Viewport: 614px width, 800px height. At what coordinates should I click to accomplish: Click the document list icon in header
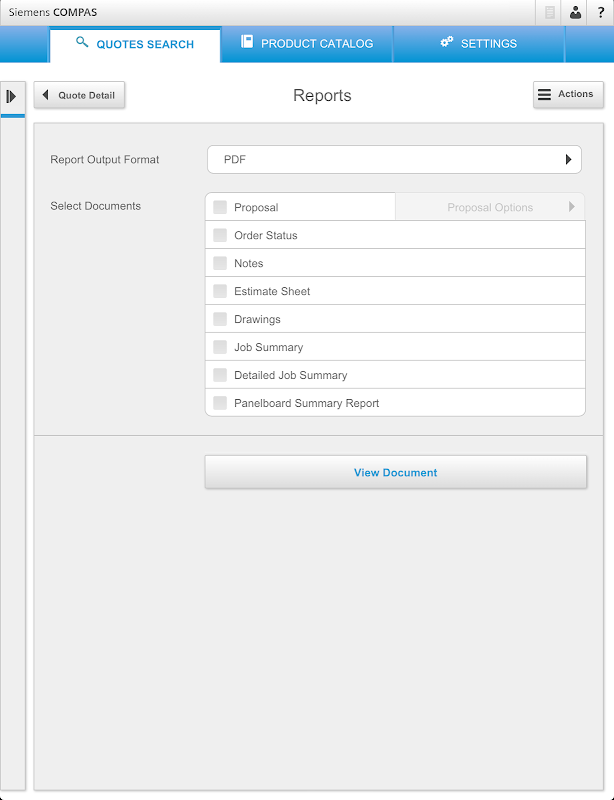tap(550, 13)
